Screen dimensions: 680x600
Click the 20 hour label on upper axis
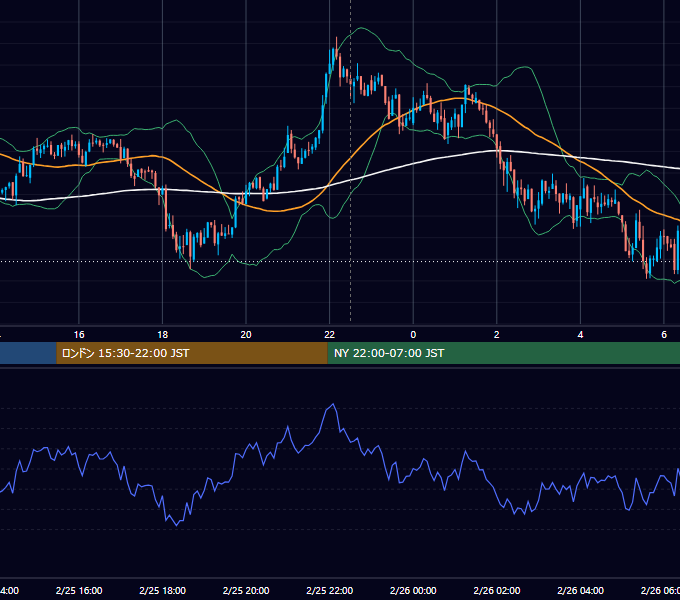coord(246,335)
